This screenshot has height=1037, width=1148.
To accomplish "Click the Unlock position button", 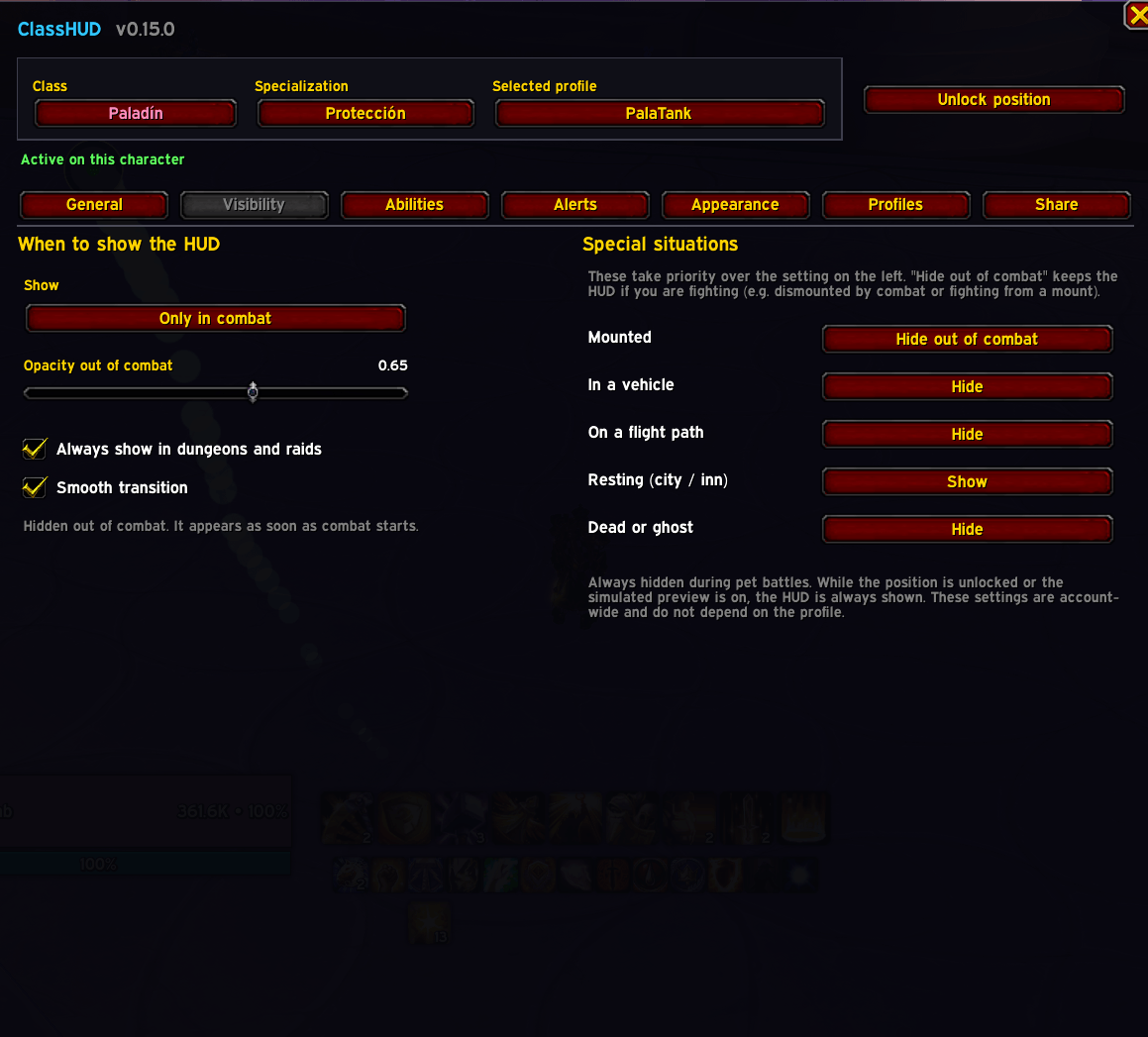I will point(993,100).
